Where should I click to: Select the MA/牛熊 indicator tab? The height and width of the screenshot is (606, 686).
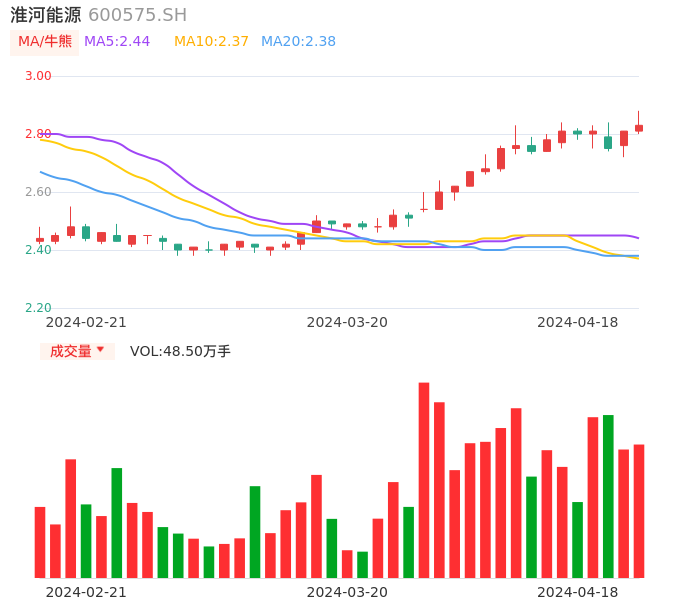click(45, 42)
